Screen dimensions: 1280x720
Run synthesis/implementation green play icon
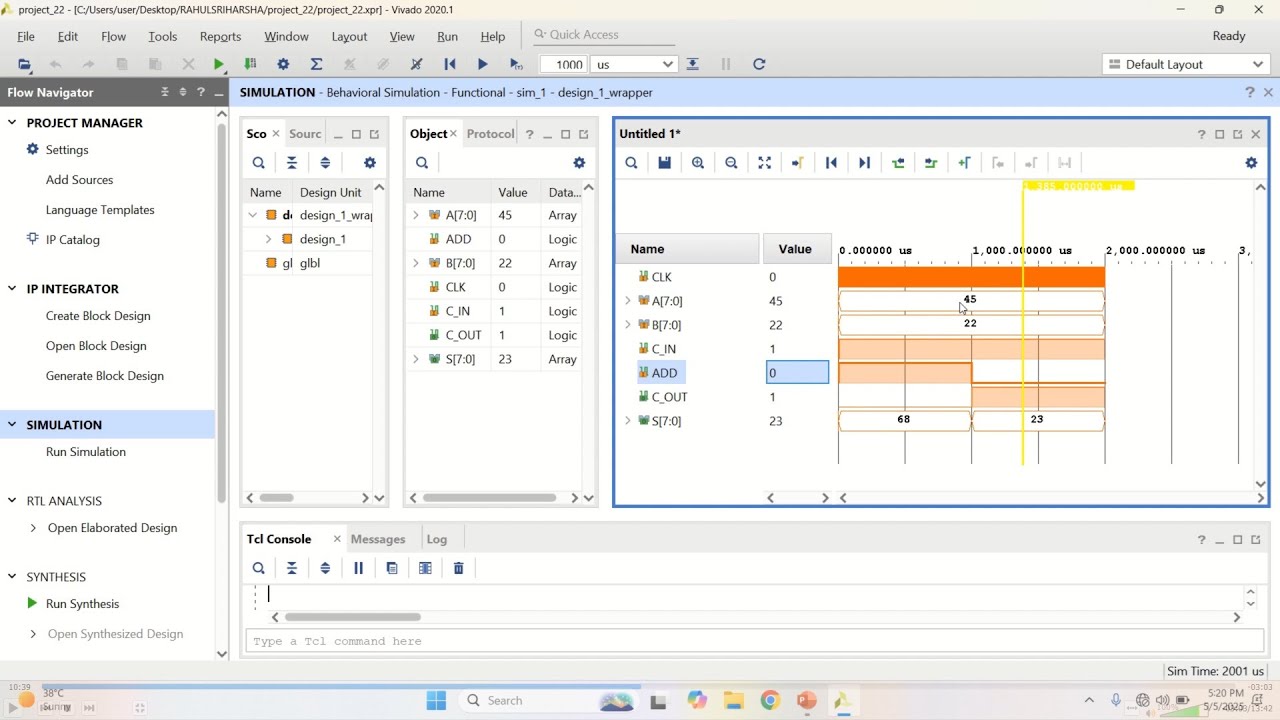(x=219, y=64)
